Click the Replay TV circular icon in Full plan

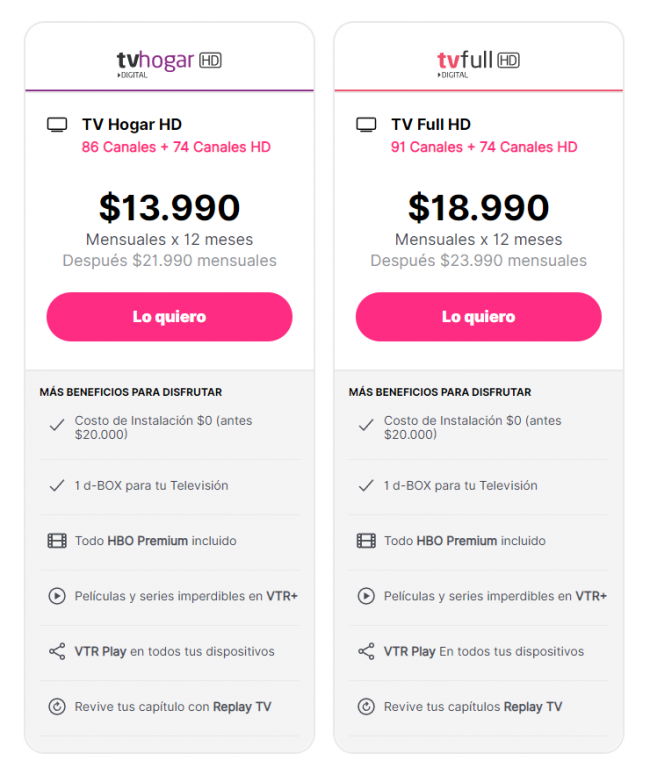point(366,707)
